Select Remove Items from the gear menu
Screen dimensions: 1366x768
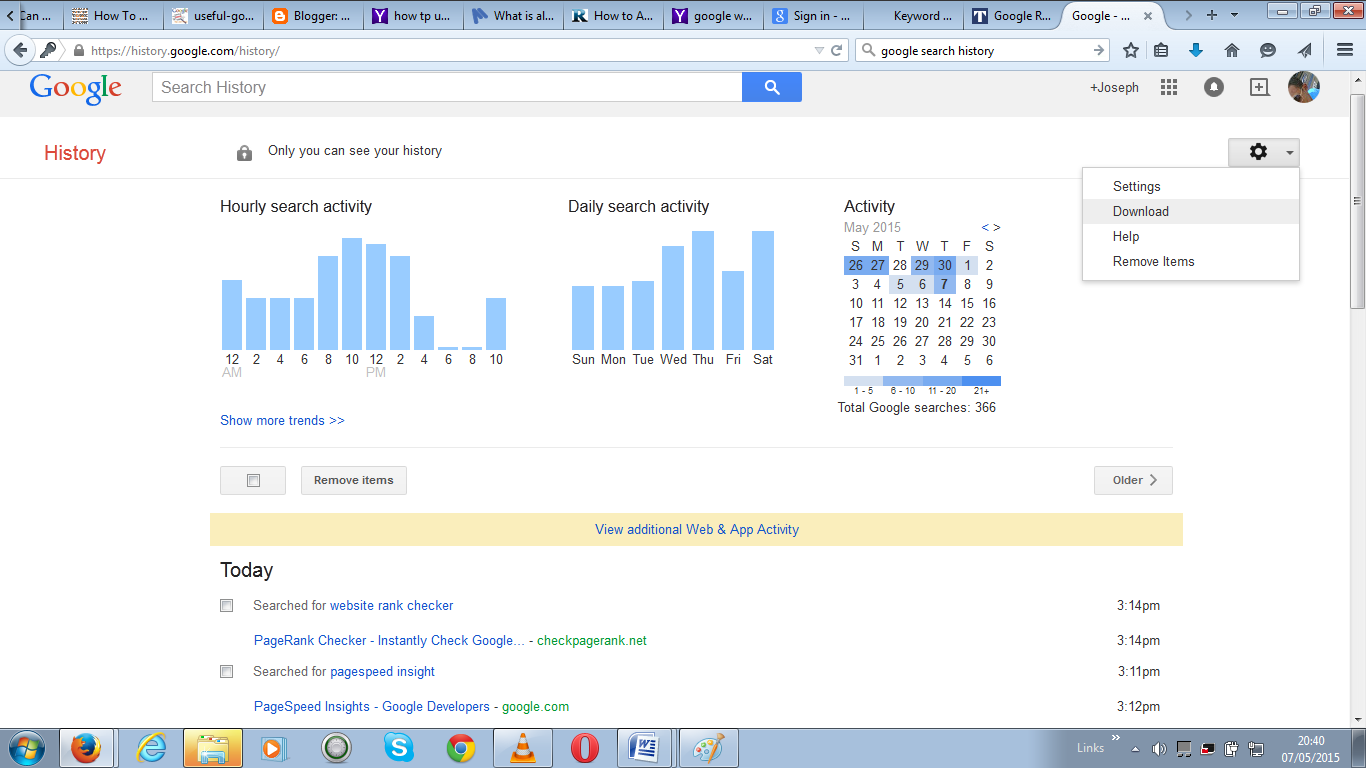pos(1191,261)
